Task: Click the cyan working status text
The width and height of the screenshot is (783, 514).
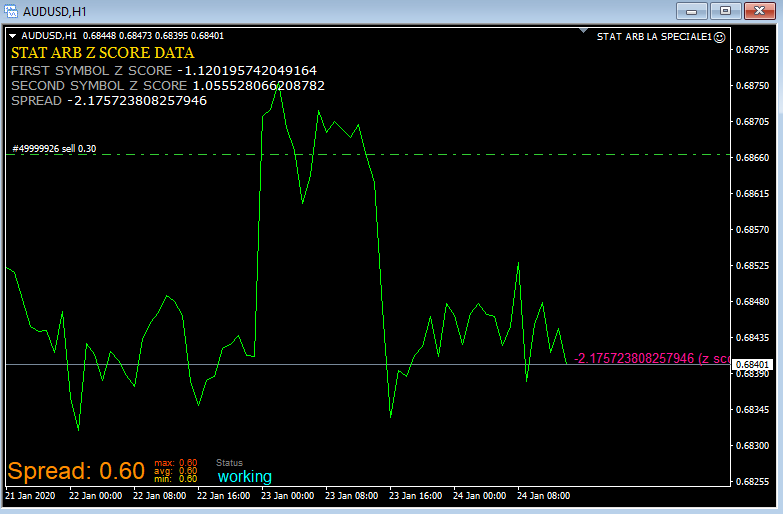Action: point(245,477)
